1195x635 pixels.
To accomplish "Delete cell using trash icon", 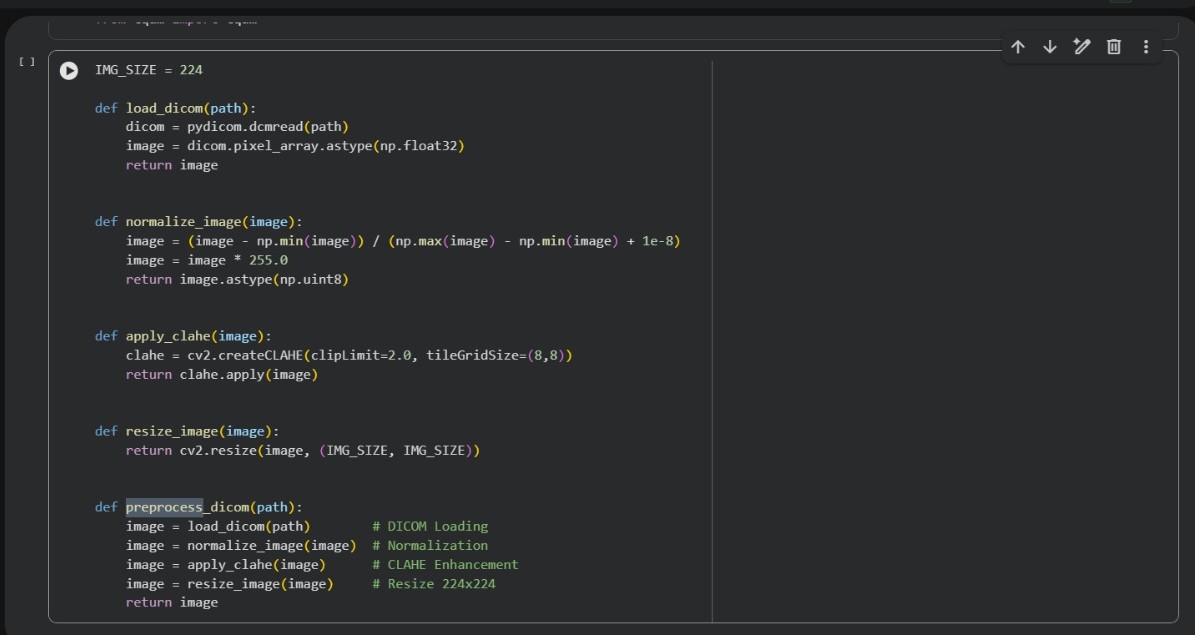I will [1113, 47].
